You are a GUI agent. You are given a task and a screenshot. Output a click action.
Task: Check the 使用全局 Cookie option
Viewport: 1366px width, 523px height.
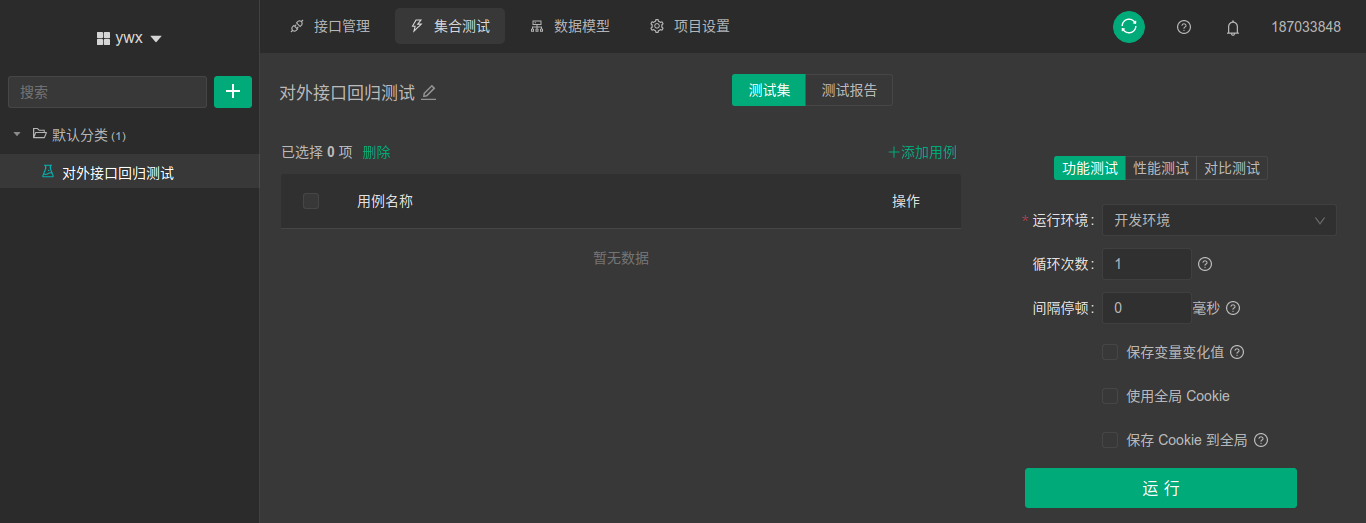point(1110,396)
